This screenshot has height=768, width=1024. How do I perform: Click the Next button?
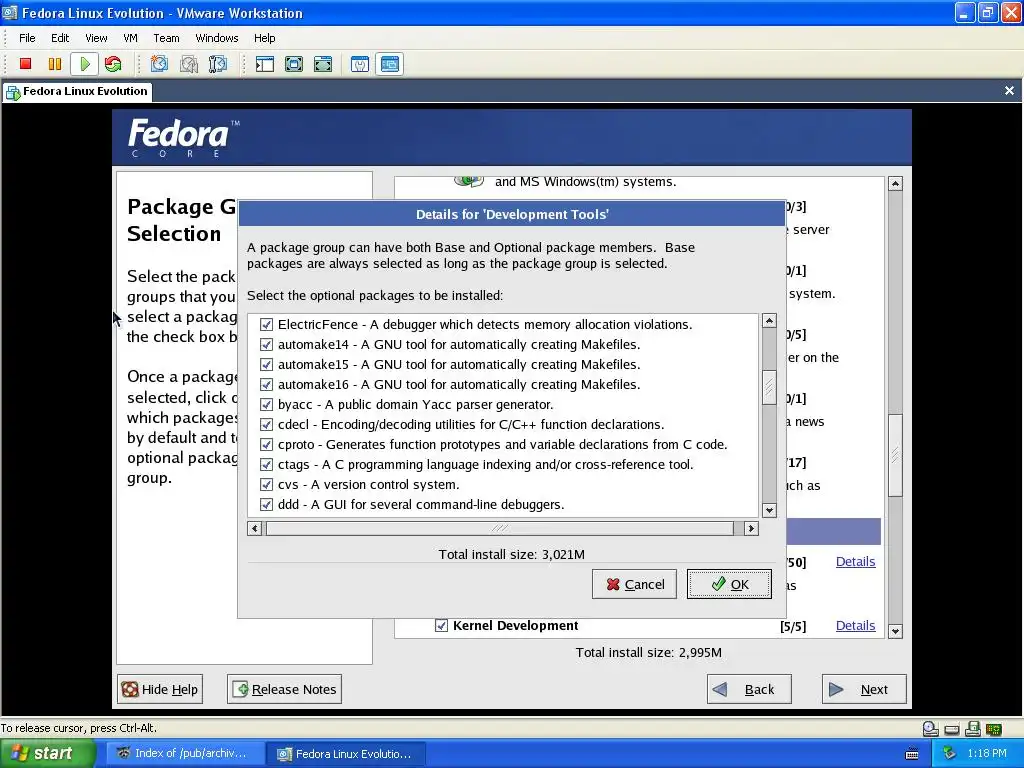pyautogui.click(x=864, y=689)
